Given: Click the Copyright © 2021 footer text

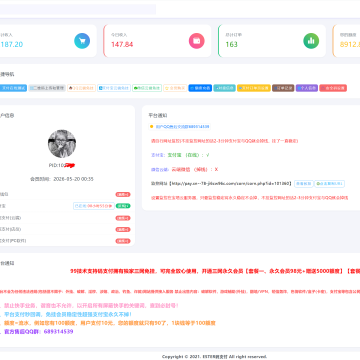Looking at the screenshot, I should point(214,357).
